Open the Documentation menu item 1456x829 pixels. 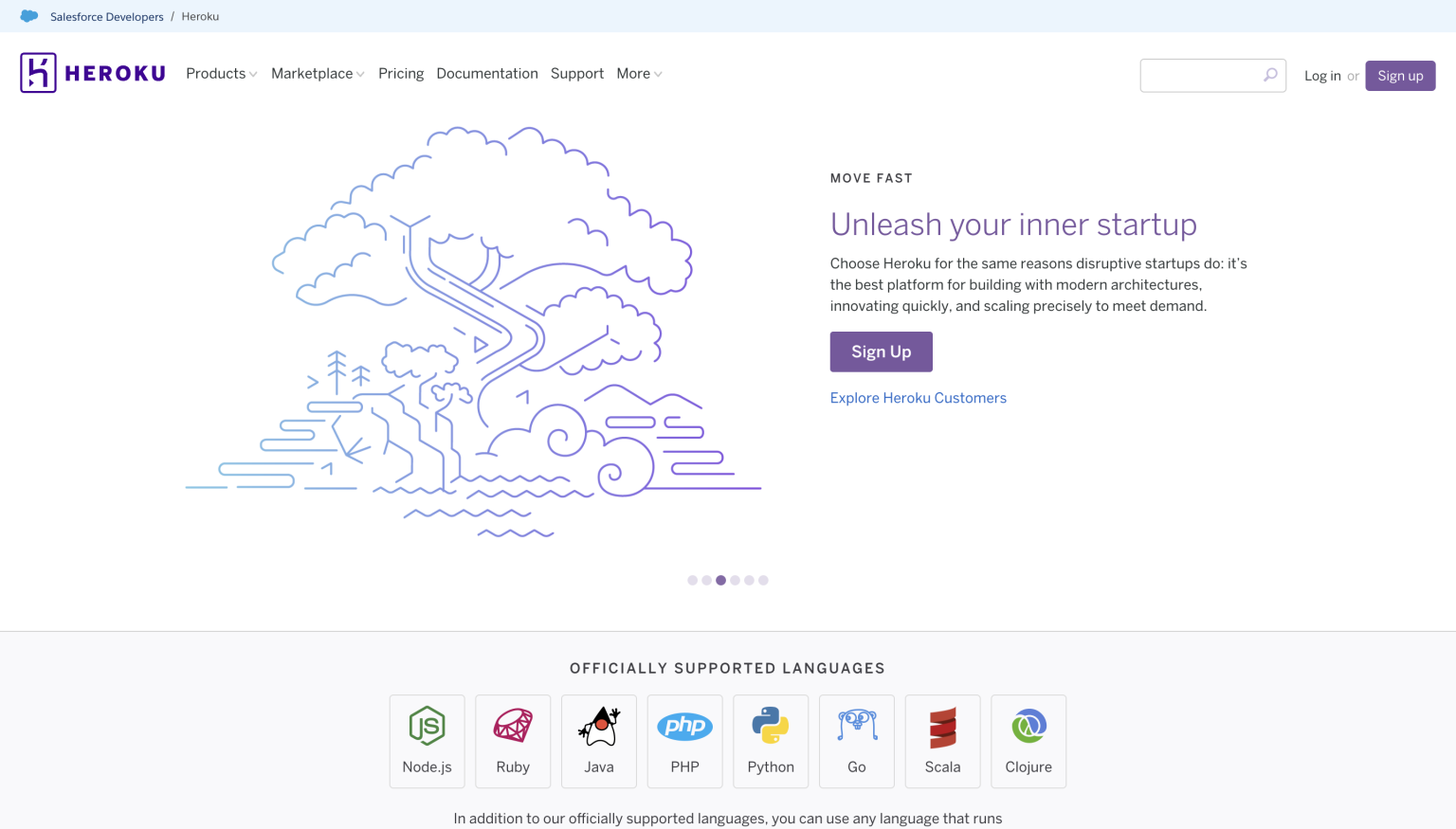pos(487,73)
